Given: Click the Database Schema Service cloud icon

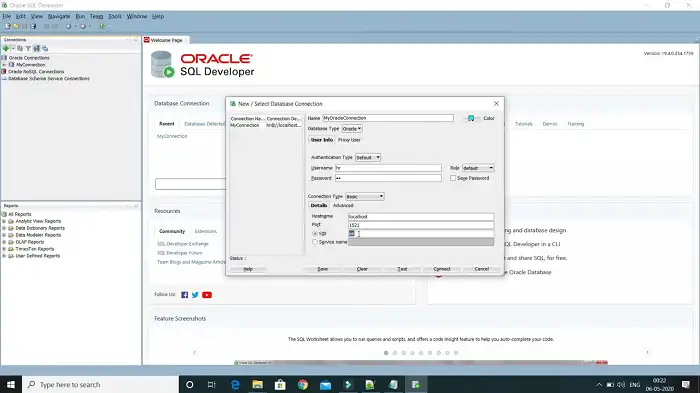Looking at the screenshot, I should point(4,79).
